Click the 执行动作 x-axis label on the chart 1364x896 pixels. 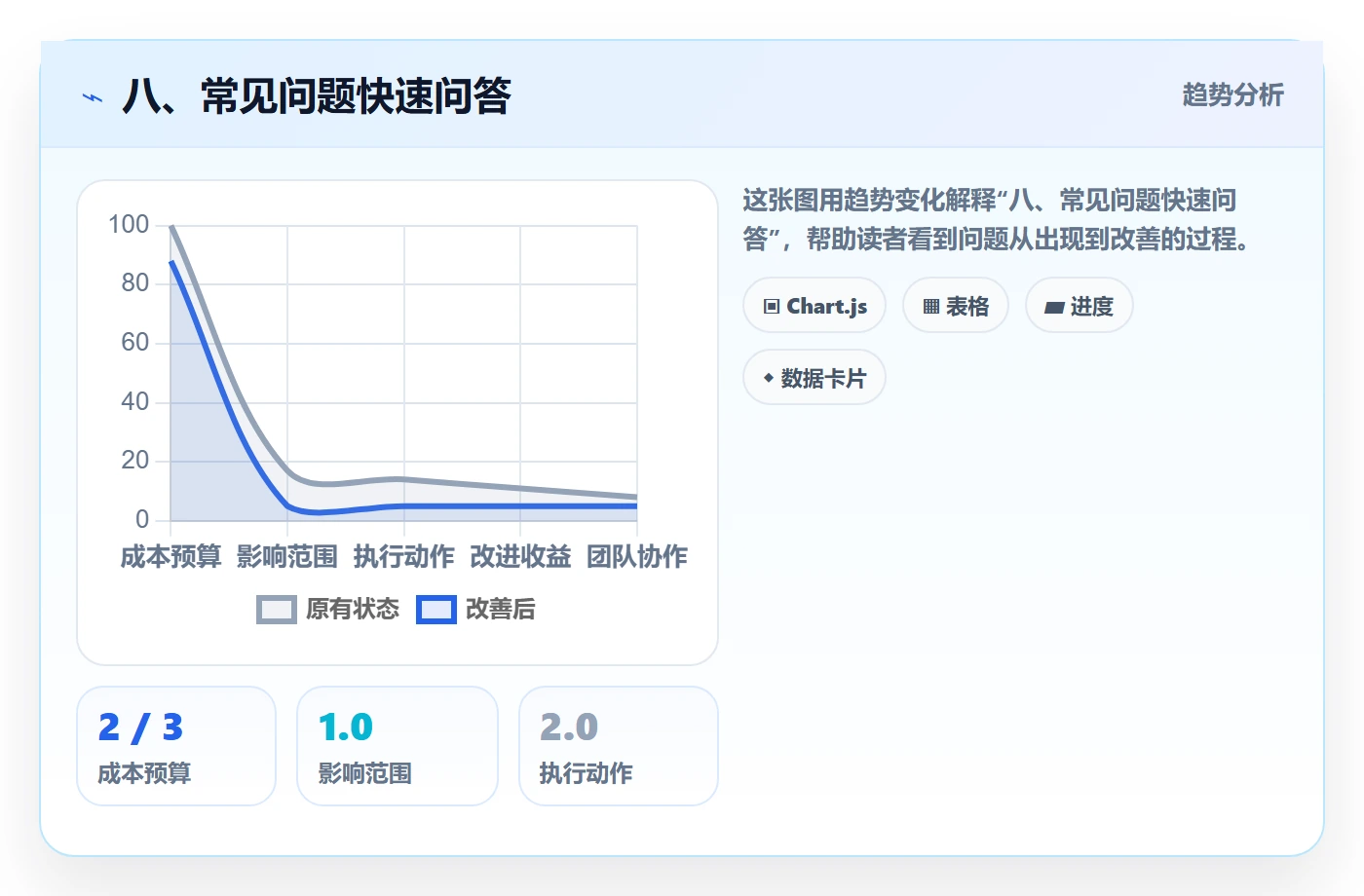pos(404,557)
